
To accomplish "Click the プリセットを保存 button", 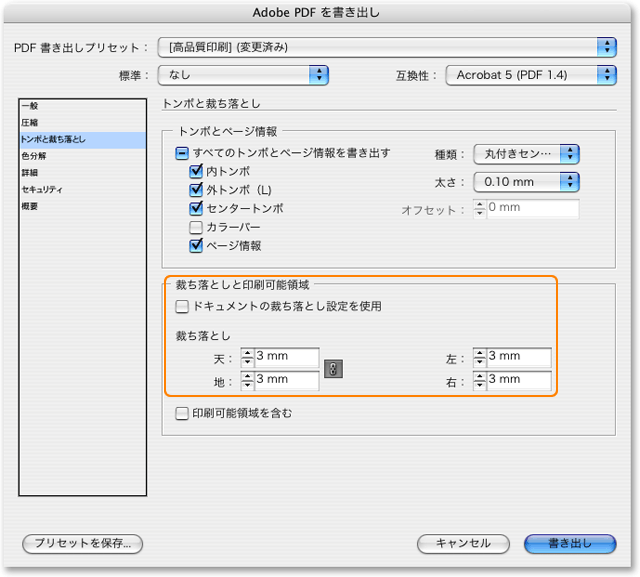I will (x=83, y=543).
